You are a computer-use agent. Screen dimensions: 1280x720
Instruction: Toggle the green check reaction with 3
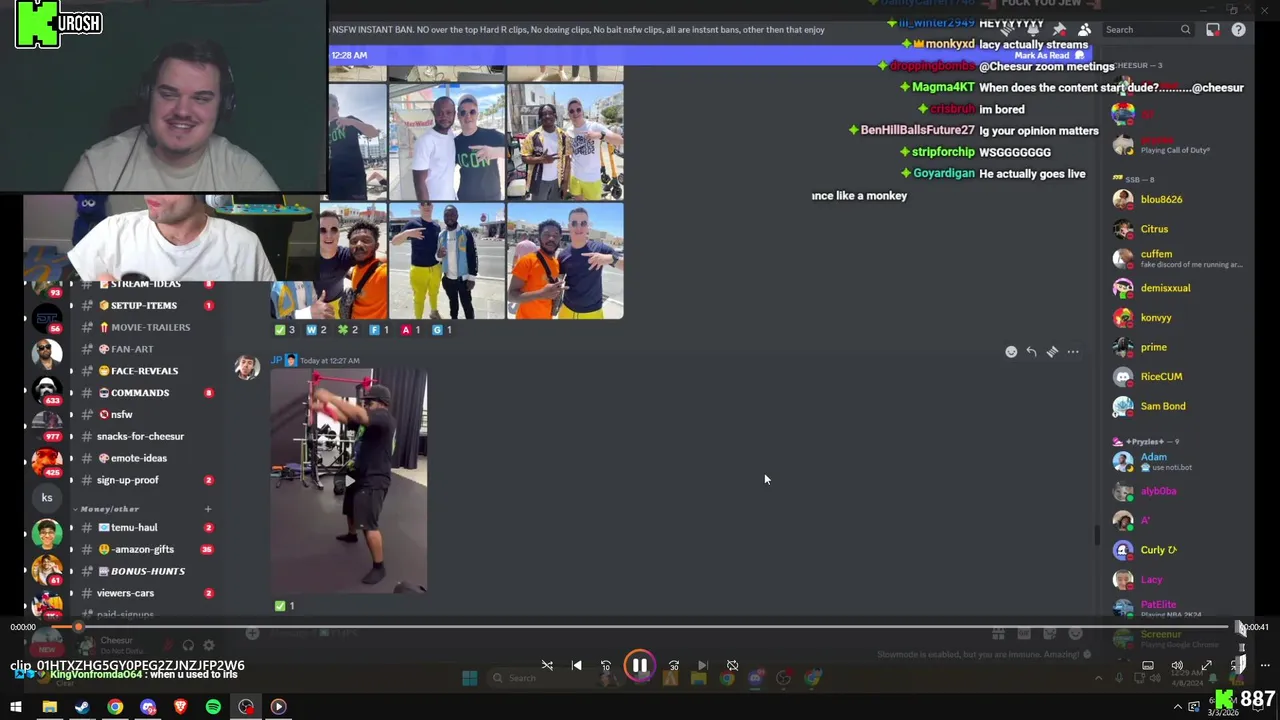(x=285, y=329)
